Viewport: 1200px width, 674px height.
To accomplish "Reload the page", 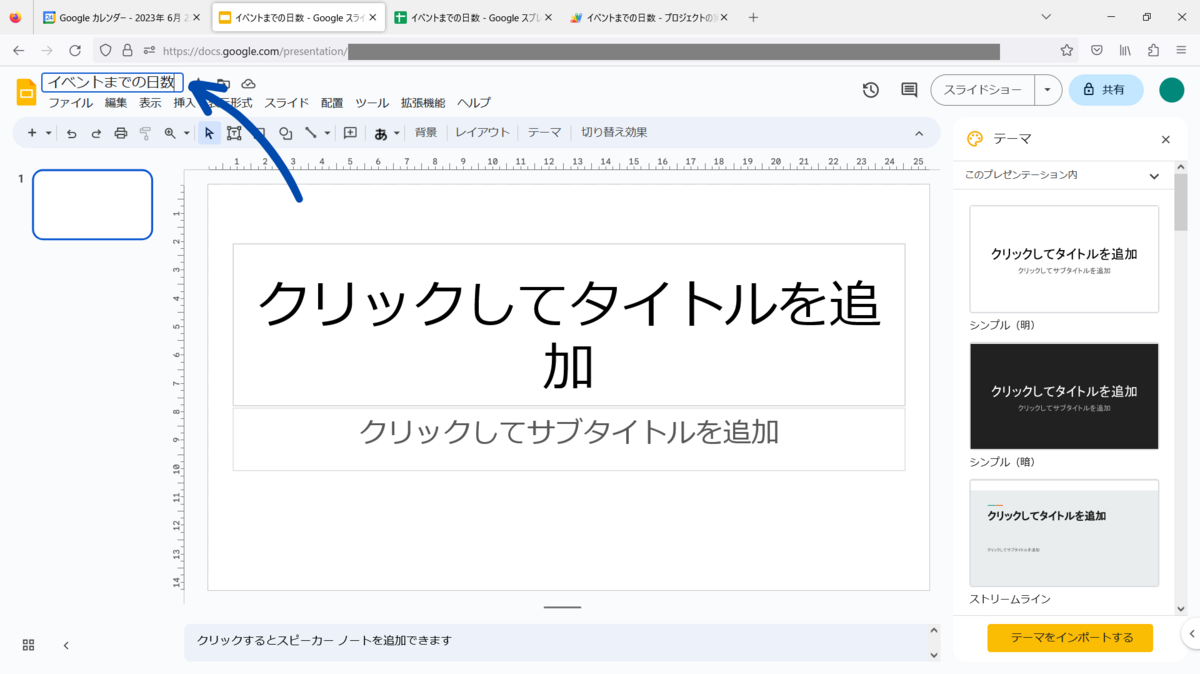I will click(x=75, y=50).
